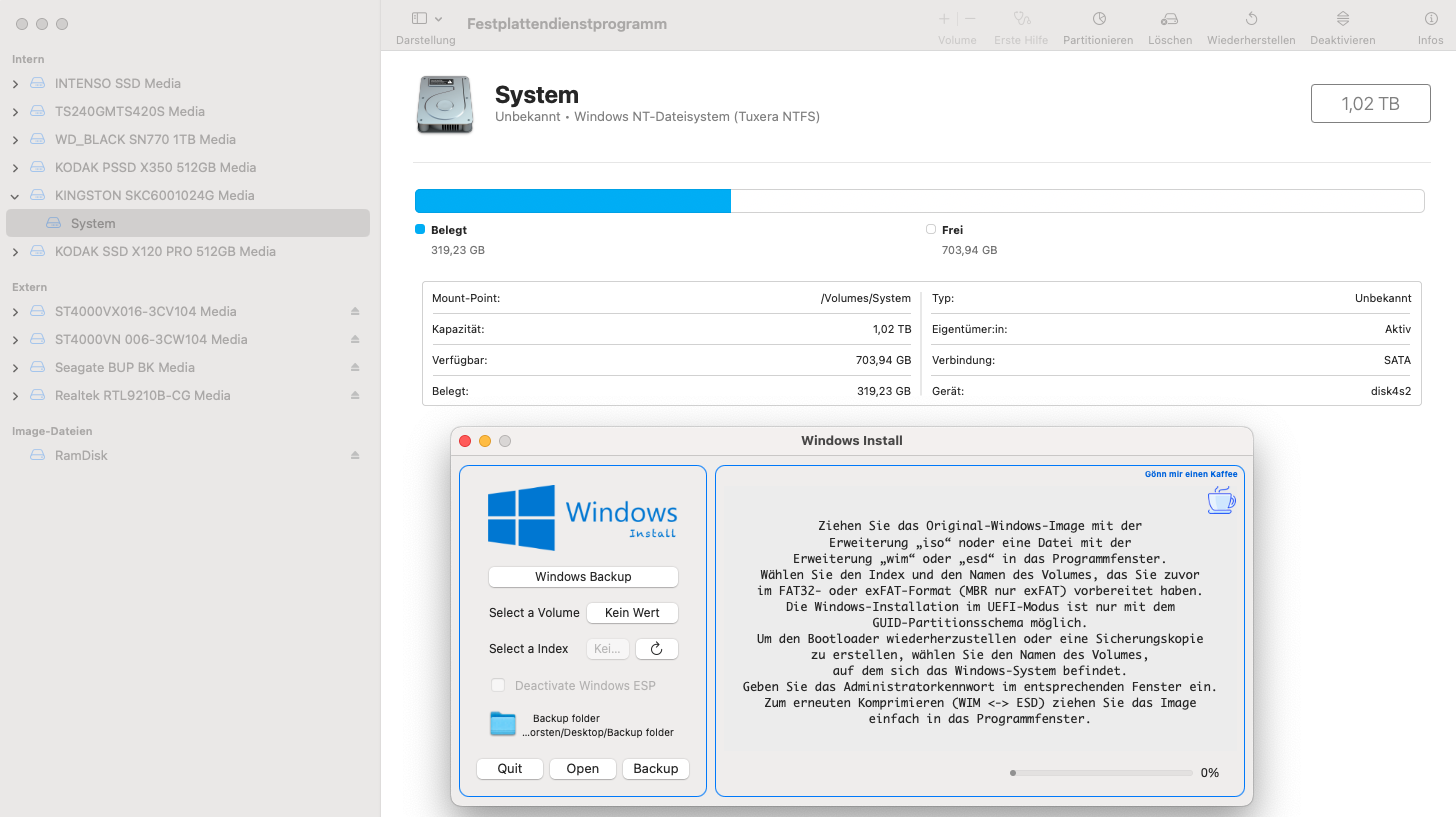Click the Belegt blue legend swatch
Image resolution: width=1456 pixels, height=817 pixels.
420,230
